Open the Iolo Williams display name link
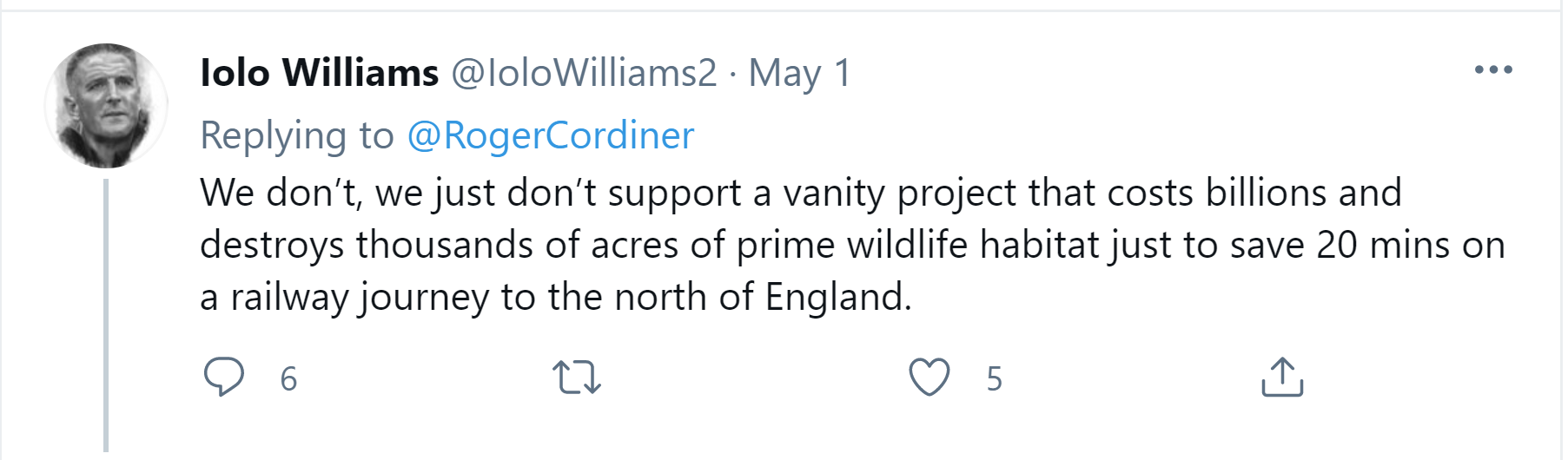This screenshot has width=1568, height=460. click(x=319, y=73)
